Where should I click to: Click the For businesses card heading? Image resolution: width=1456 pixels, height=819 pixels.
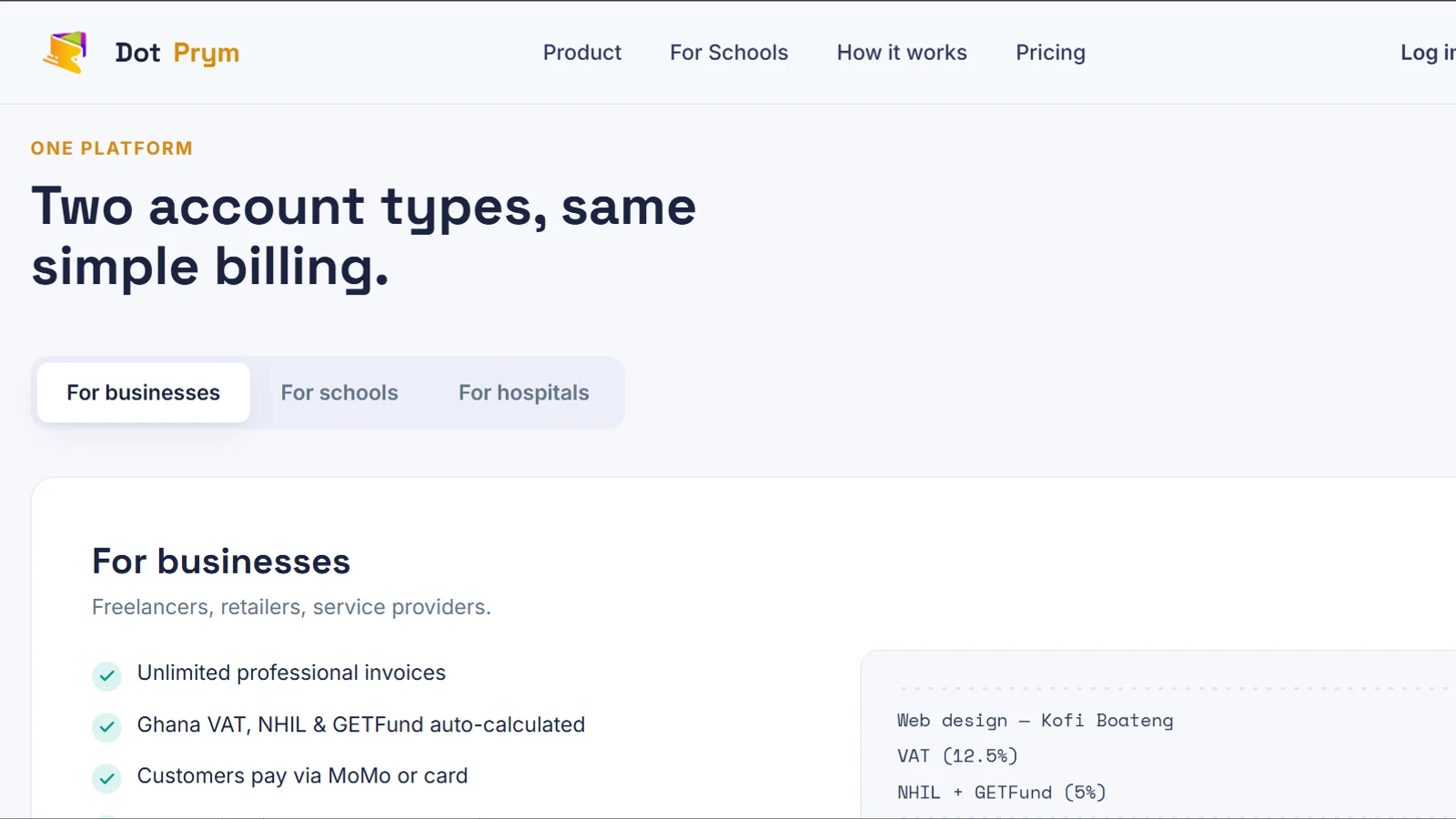pyautogui.click(x=221, y=561)
